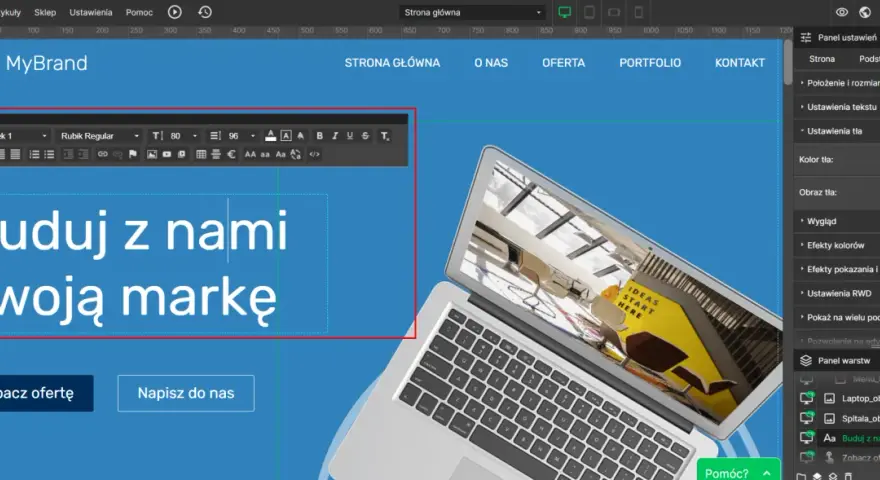Switch to desktop view device icon
This screenshot has width=880, height=480.
tap(565, 12)
